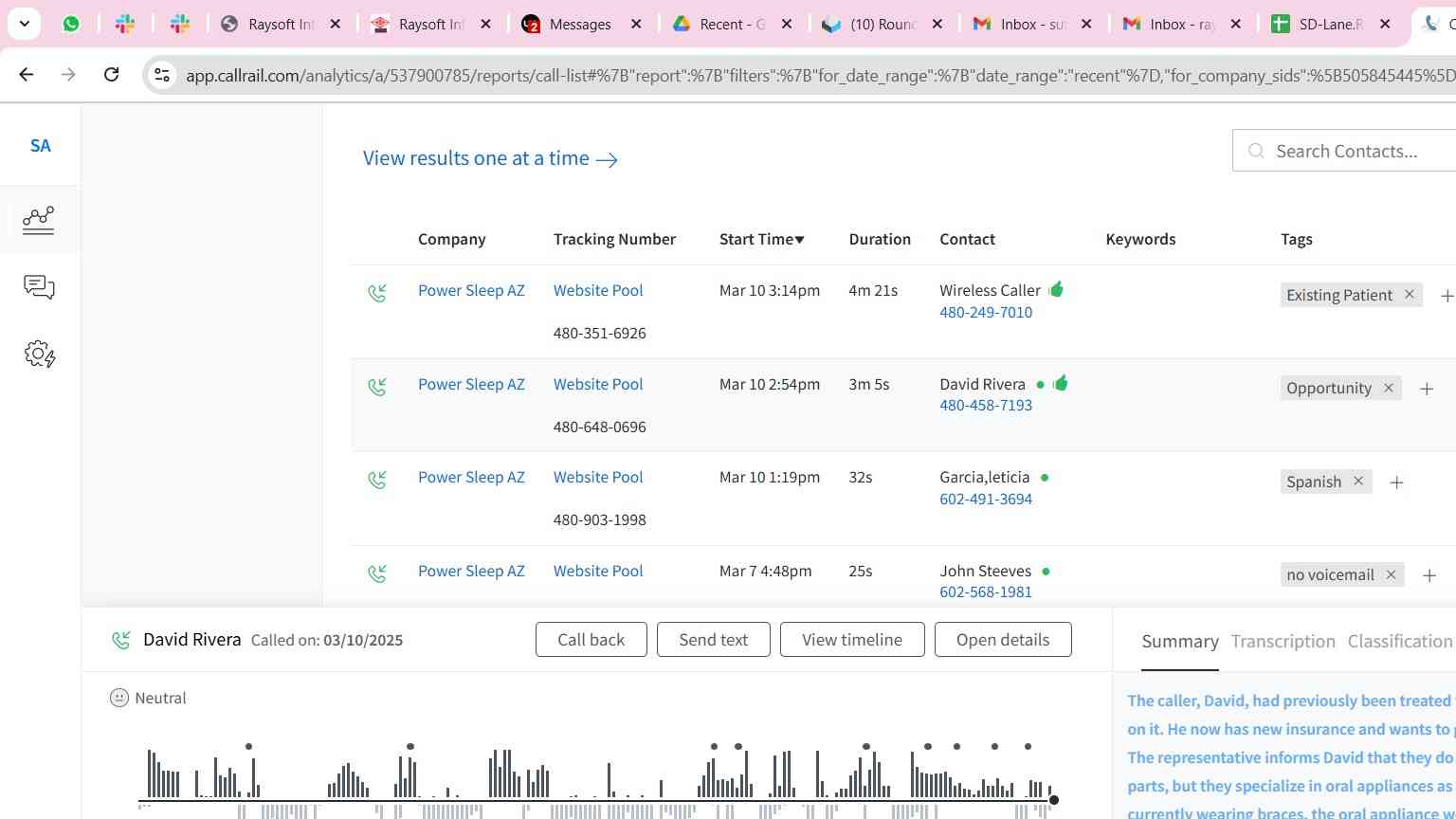The image size is (1456, 819).
Task: Sort by Start Time column
Action: (761, 239)
